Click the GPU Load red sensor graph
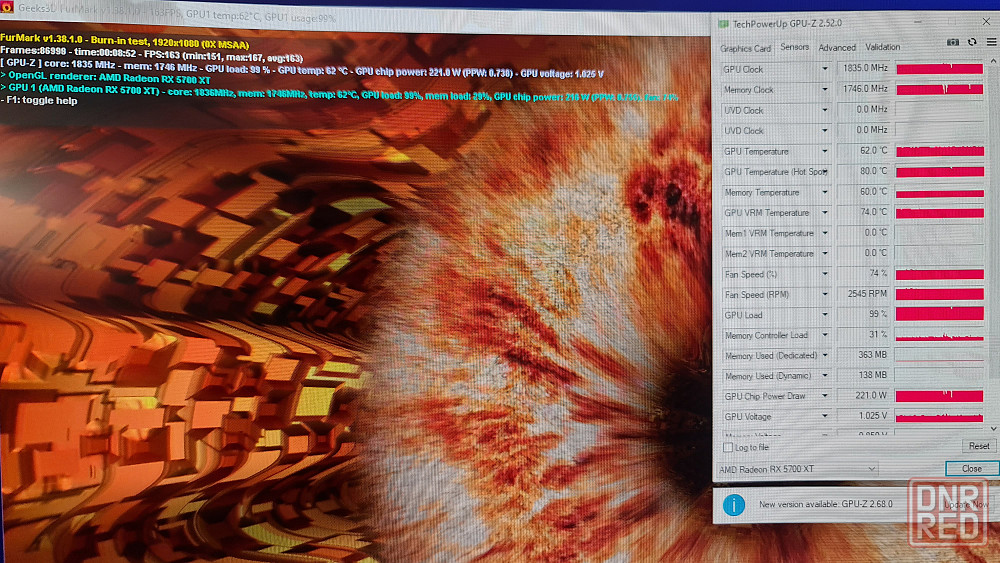This screenshot has width=1000, height=563. pos(940,314)
